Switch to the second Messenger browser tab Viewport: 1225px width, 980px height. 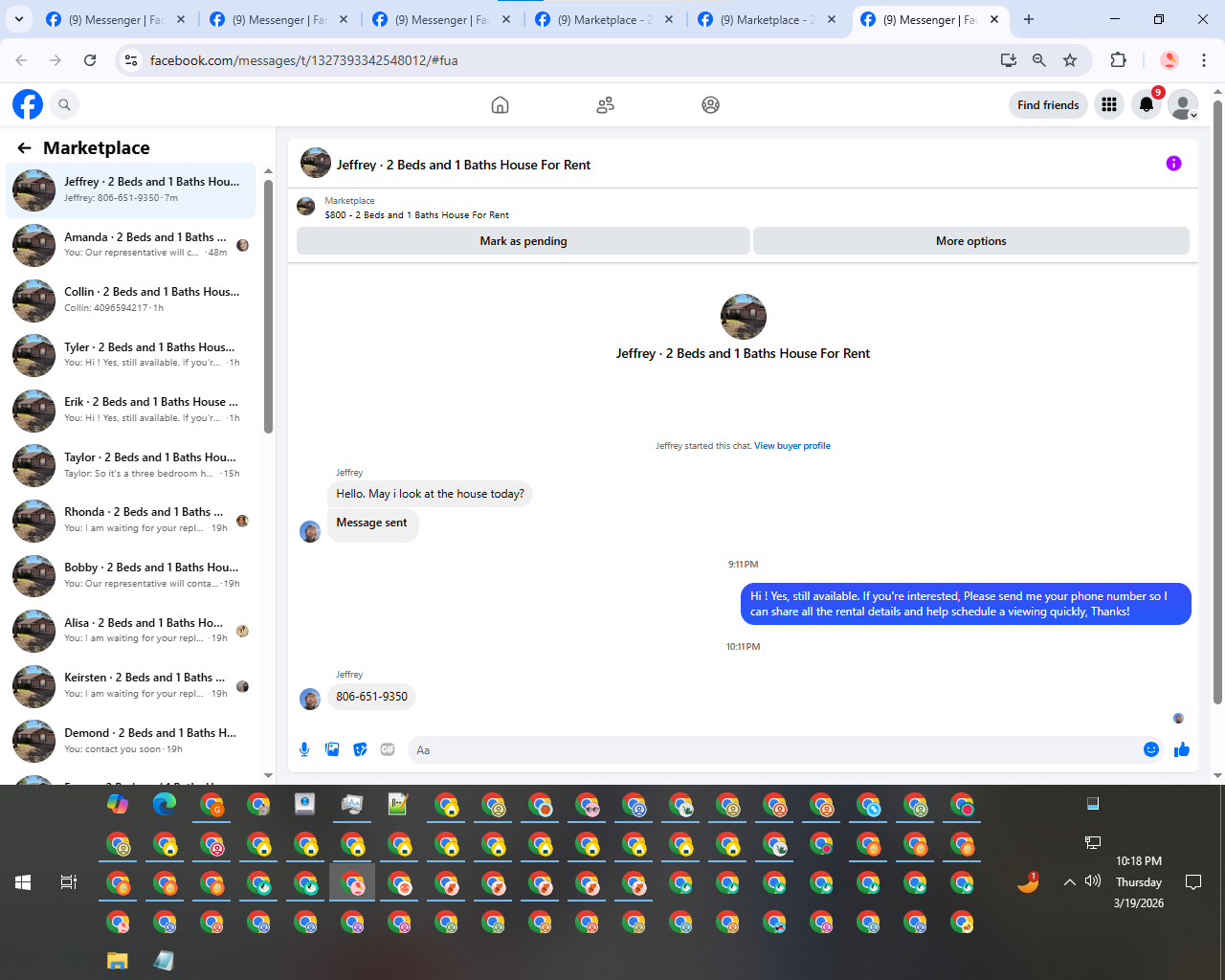(x=278, y=19)
